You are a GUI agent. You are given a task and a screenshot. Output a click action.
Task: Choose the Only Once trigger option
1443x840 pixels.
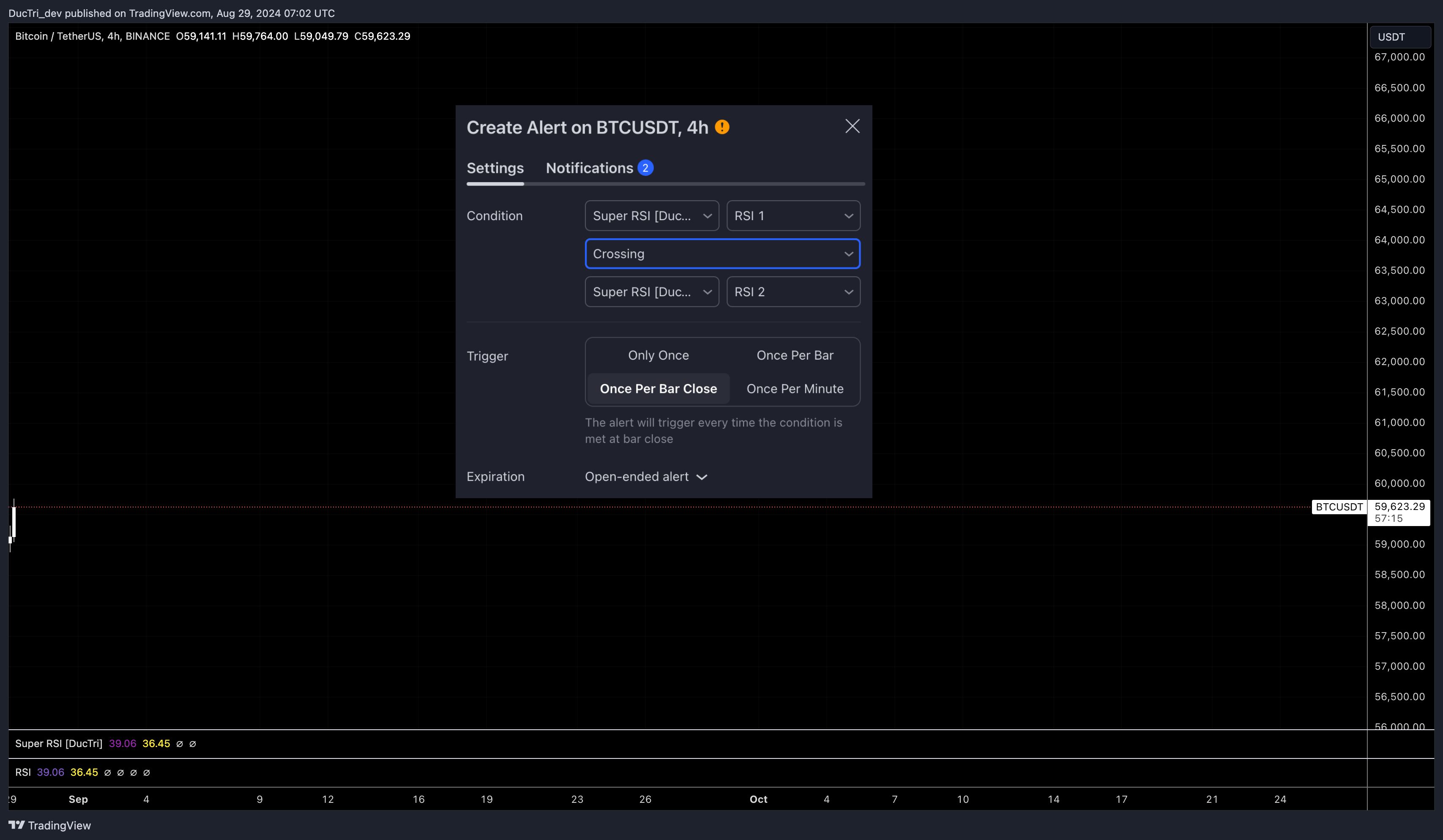click(659, 355)
